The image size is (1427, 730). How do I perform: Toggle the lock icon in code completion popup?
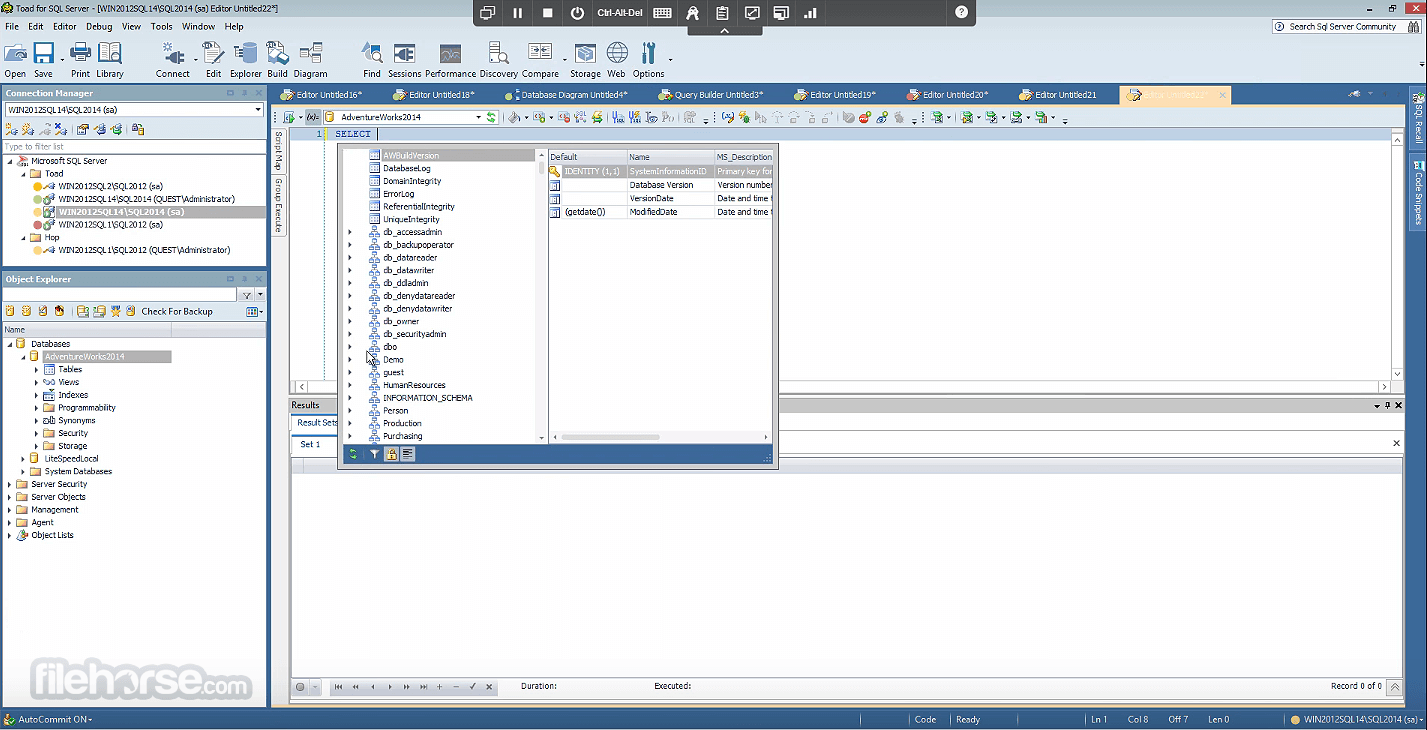tap(392, 454)
